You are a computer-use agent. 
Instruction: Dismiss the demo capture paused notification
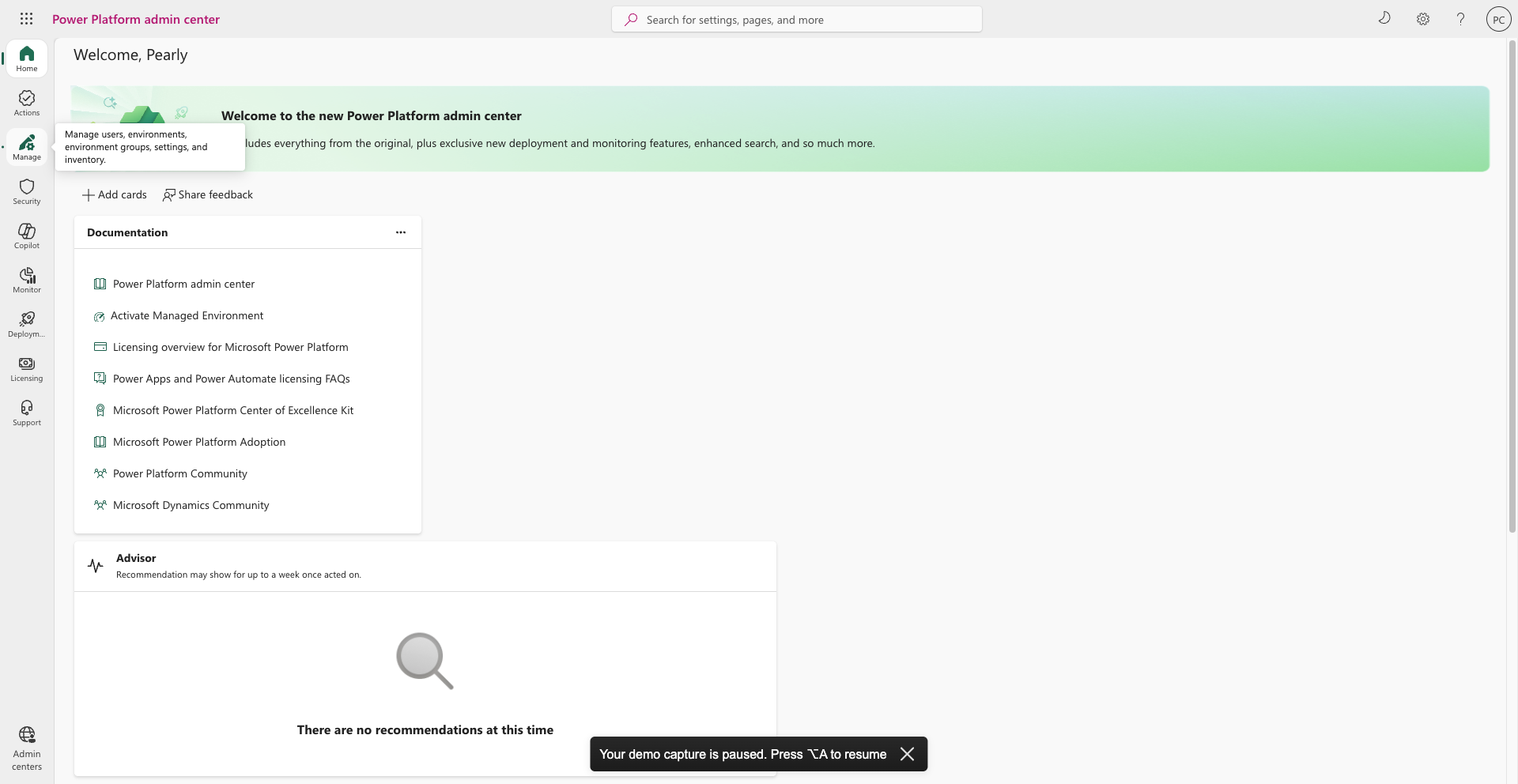[908, 754]
